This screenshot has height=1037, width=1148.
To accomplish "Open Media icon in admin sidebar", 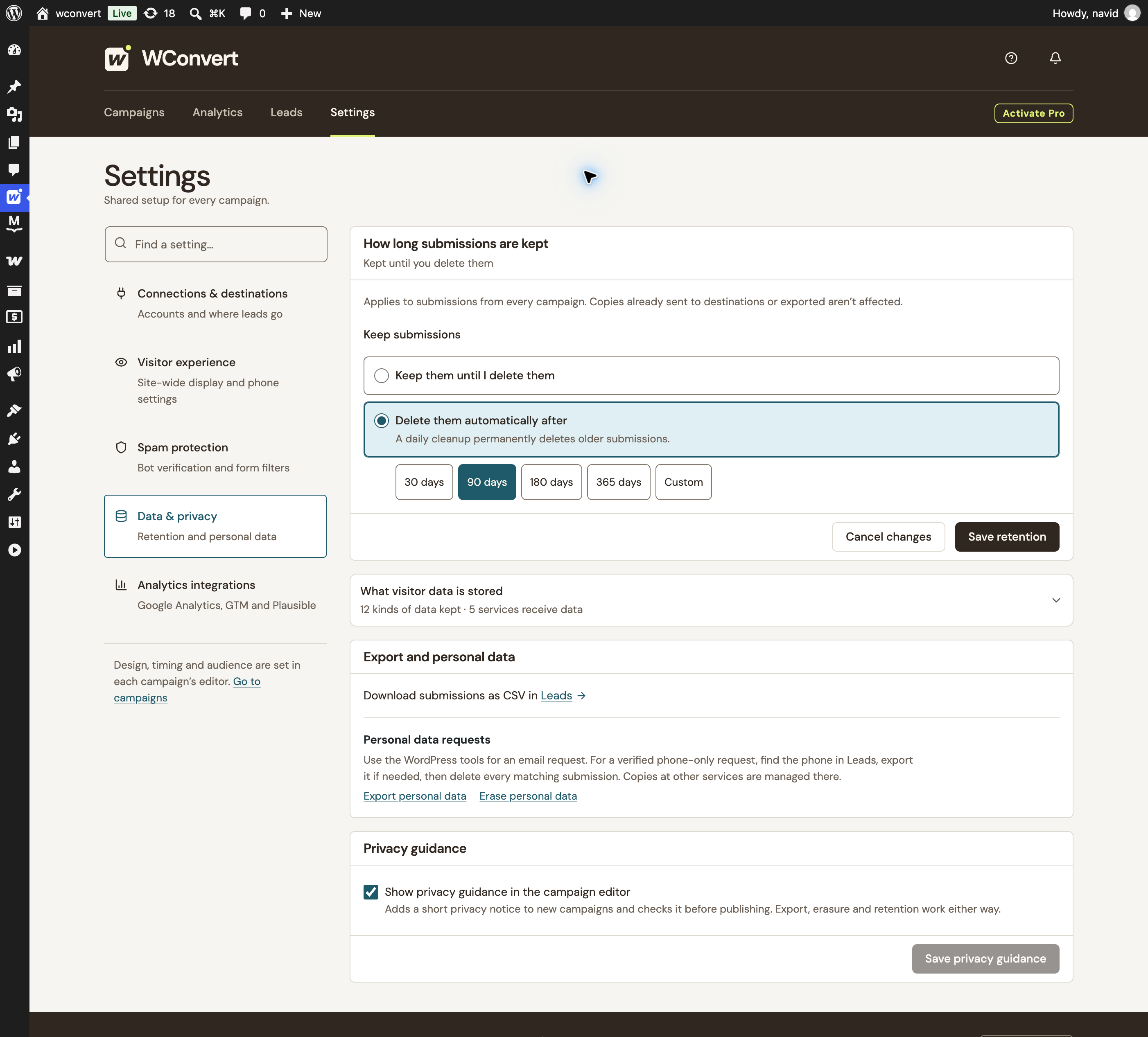I will [x=14, y=115].
